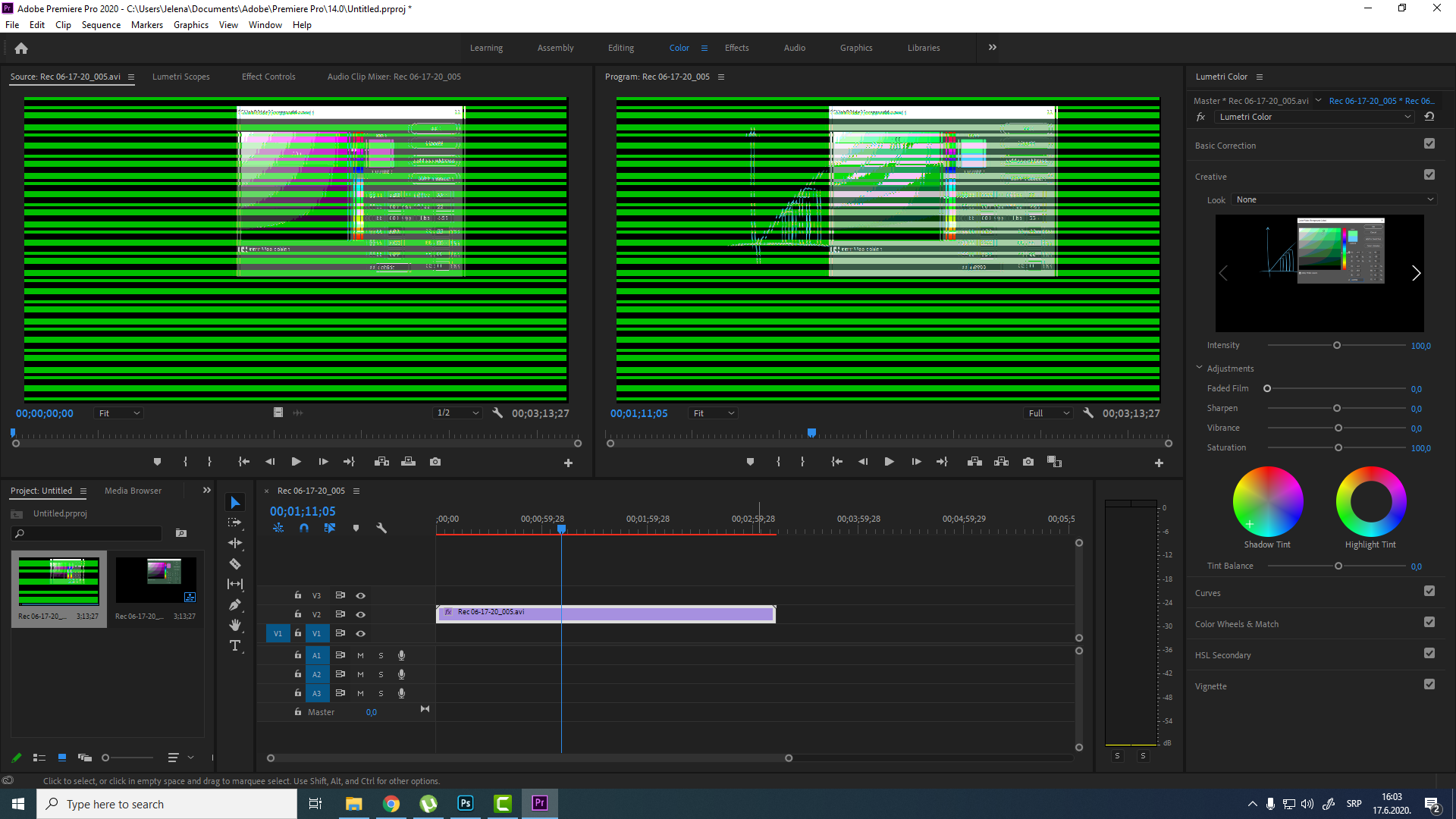Click the Add Marker icon in timeline
The height and width of the screenshot is (819, 1456).
click(356, 528)
